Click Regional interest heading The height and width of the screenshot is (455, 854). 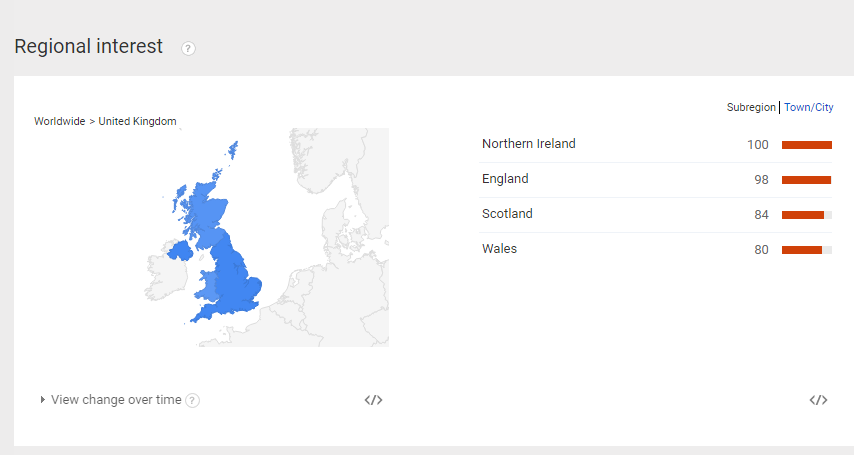coord(88,46)
